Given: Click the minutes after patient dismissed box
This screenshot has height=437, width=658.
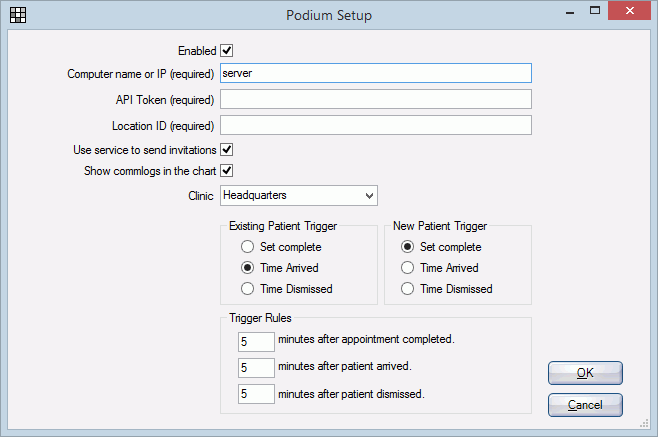Looking at the screenshot, I should 256,394.
